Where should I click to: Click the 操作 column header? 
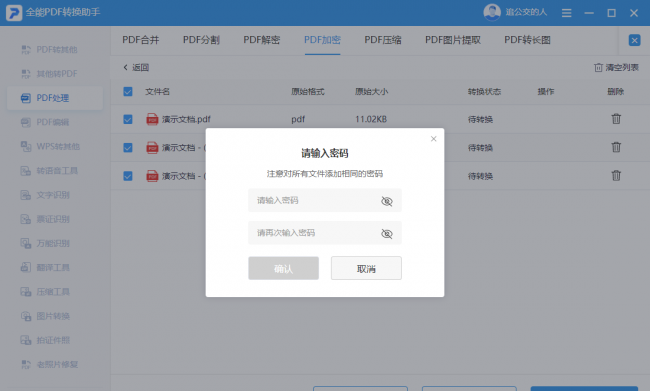point(546,92)
